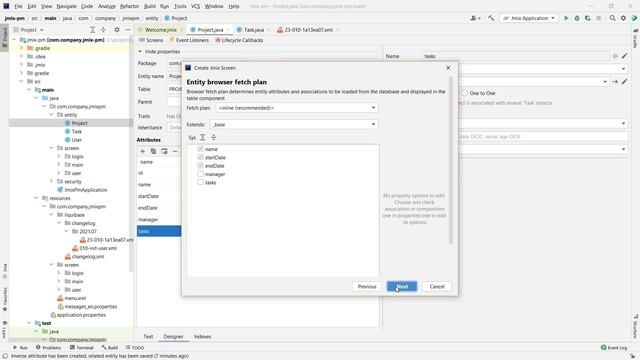This screenshot has height=360, width=640.
Task: Uncheck the name attribute checkbox
Action: point(200,149)
